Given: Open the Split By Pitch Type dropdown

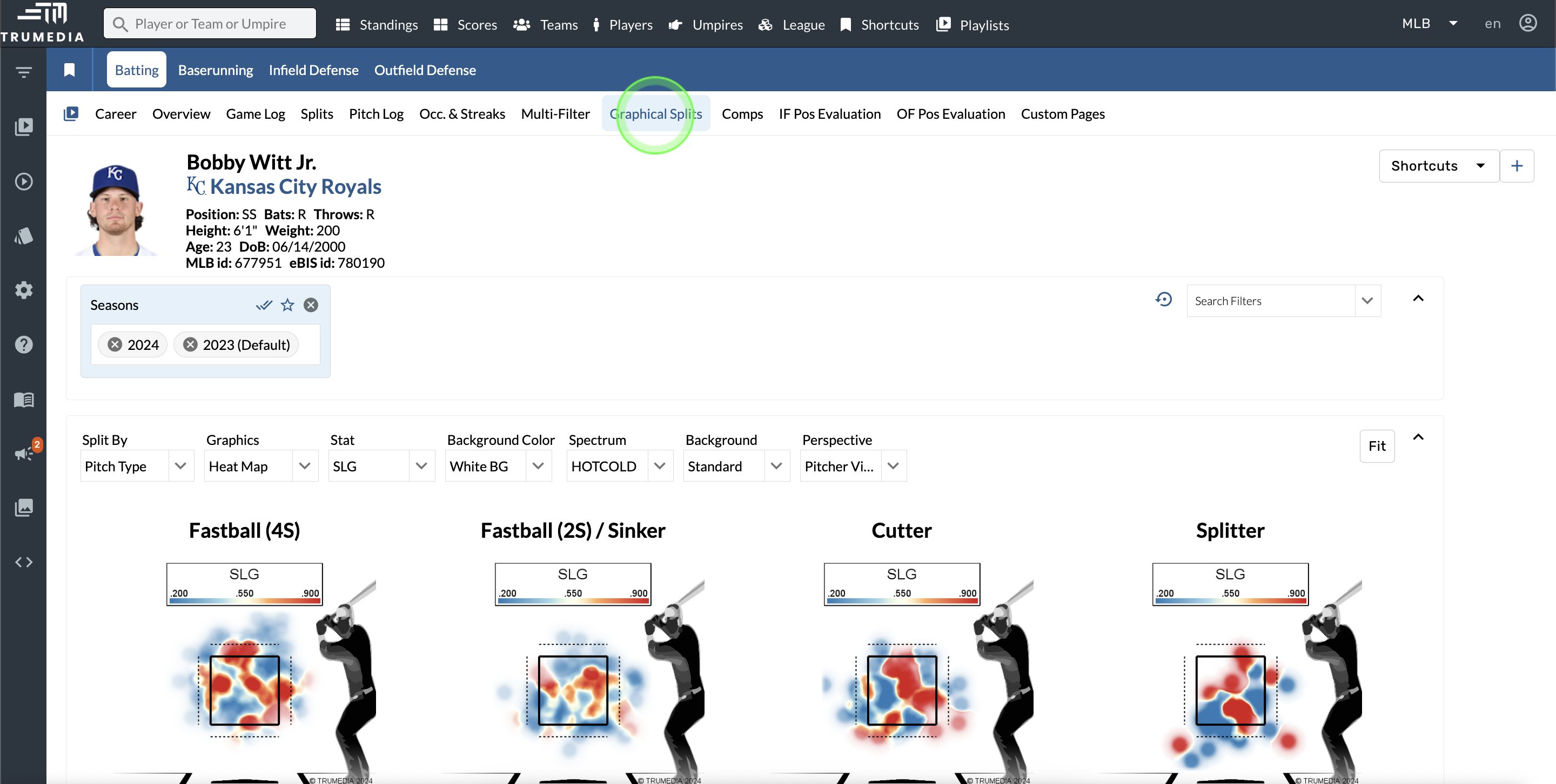Looking at the screenshot, I should tap(137, 466).
